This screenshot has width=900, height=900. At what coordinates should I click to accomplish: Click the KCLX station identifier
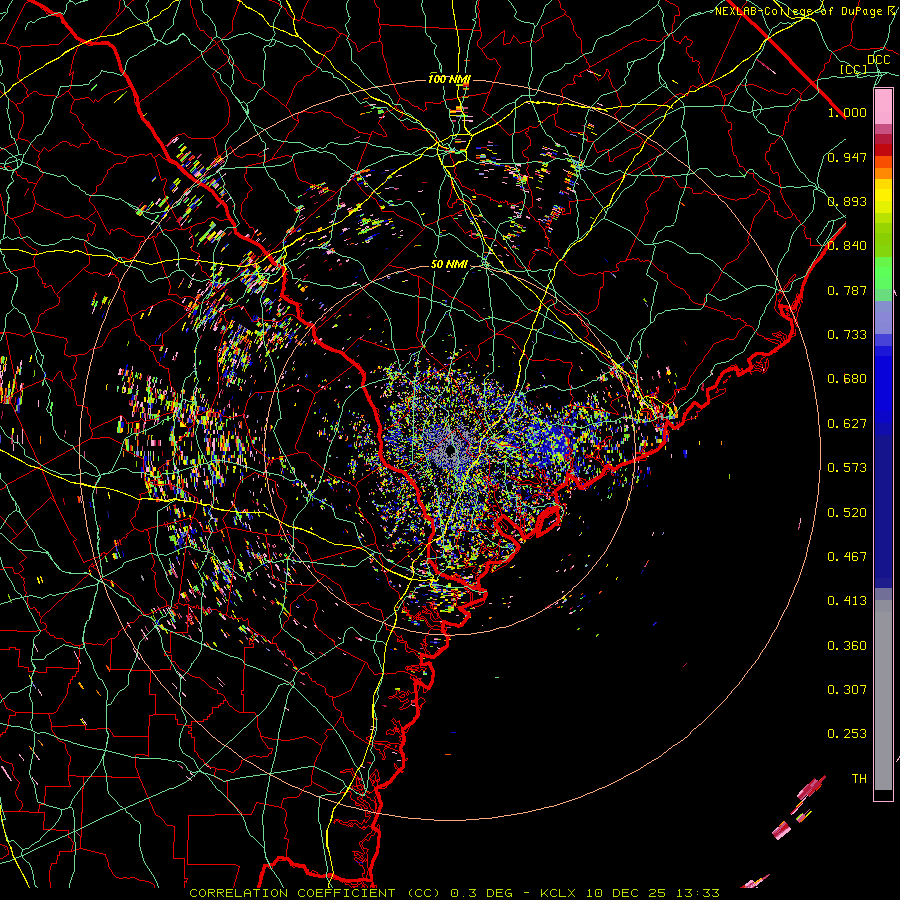557,893
